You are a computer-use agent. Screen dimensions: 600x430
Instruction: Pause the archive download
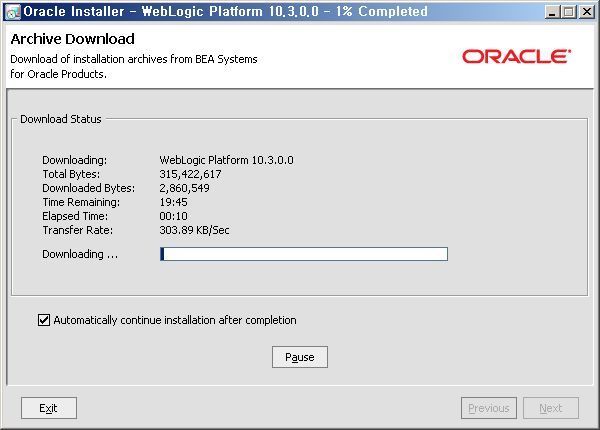300,357
